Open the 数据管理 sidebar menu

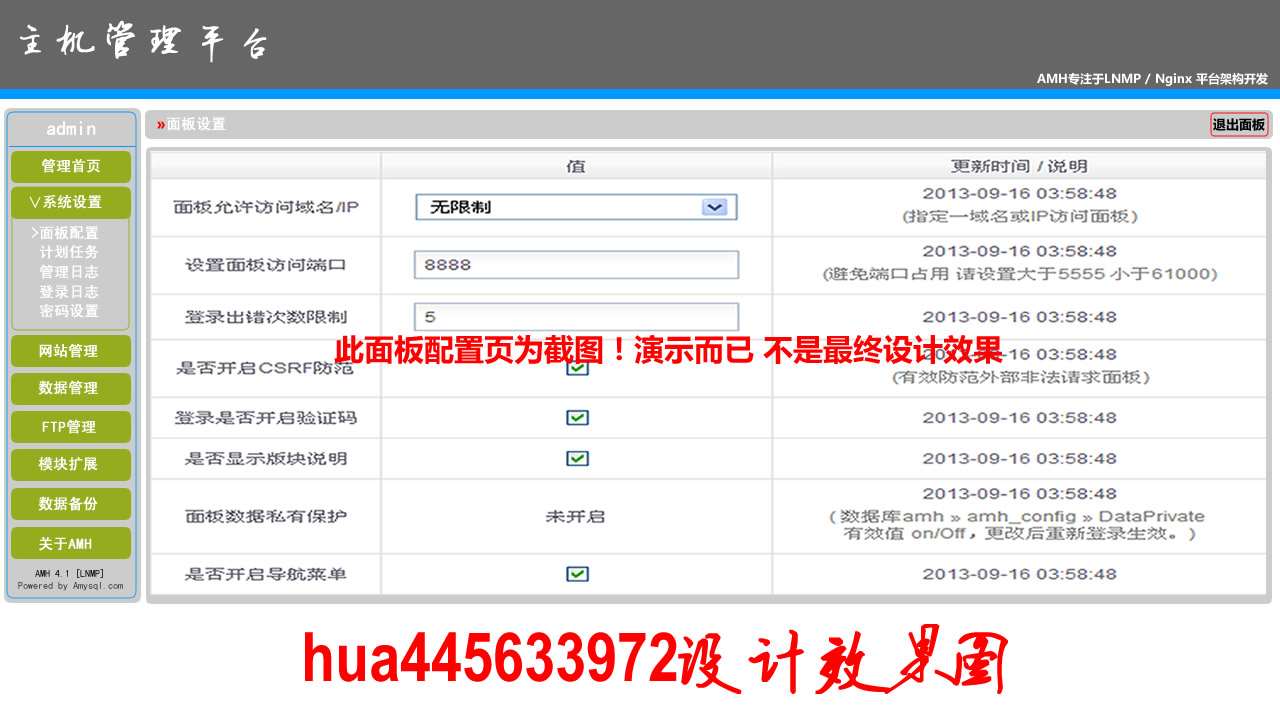pos(70,389)
